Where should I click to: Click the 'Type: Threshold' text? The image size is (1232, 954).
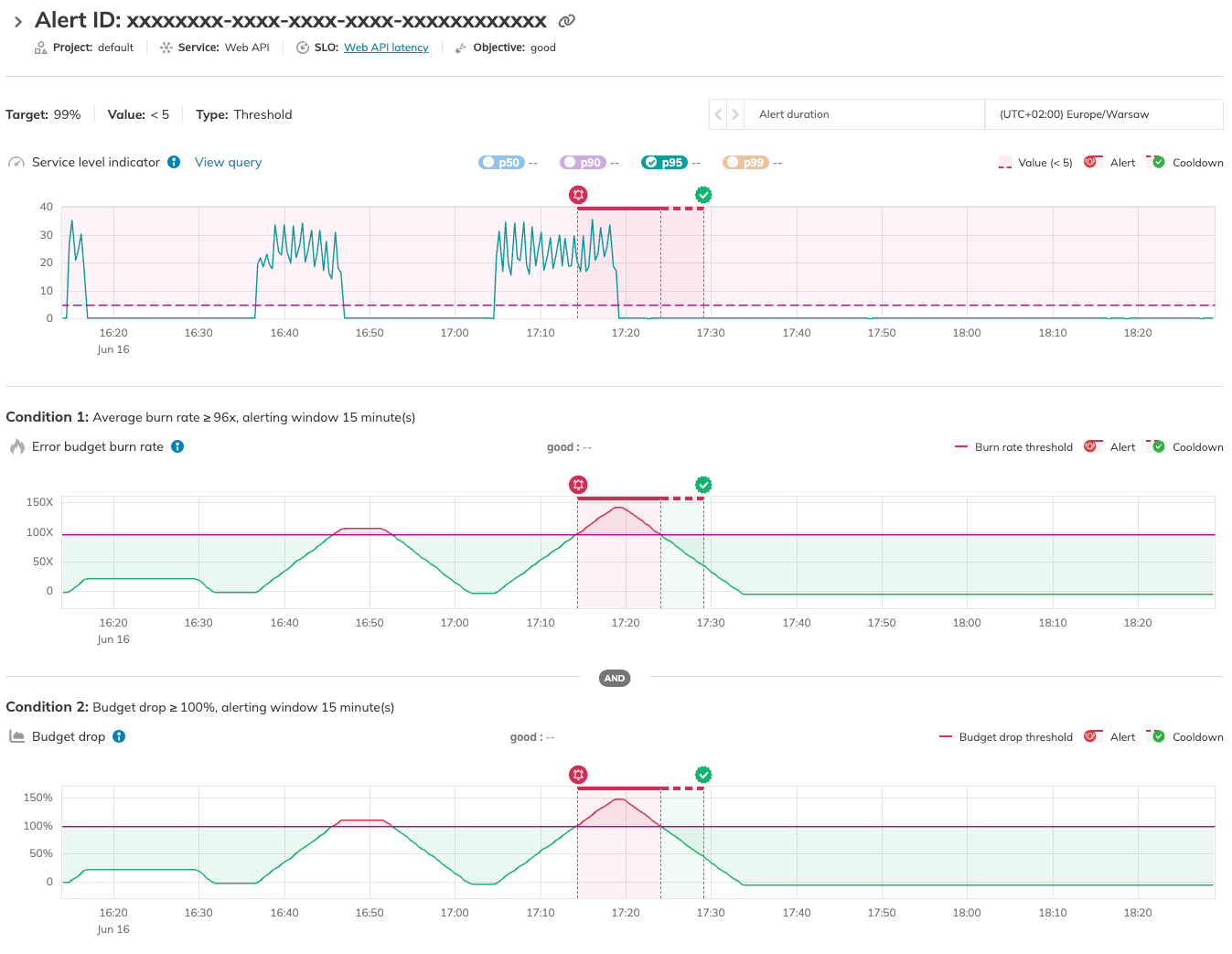244,114
